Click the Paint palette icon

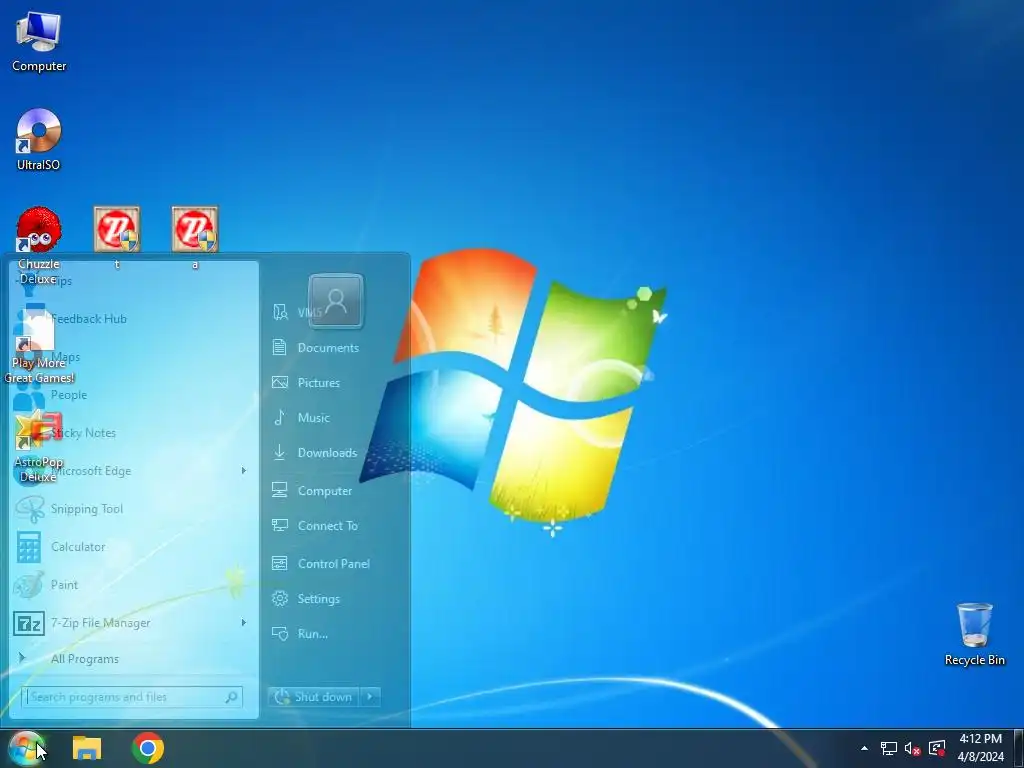(28, 584)
